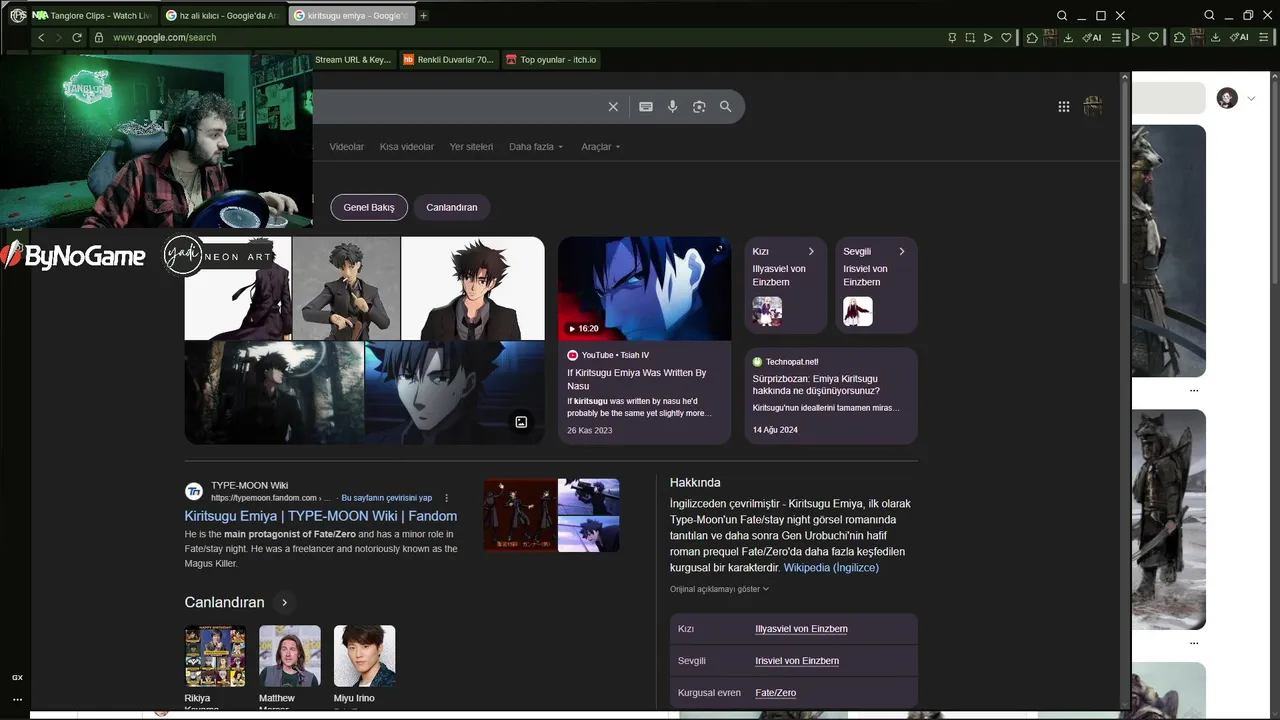This screenshot has width=1280, height=720.
Task: Open easy setup sliders icon in front window
Action: point(1115,37)
